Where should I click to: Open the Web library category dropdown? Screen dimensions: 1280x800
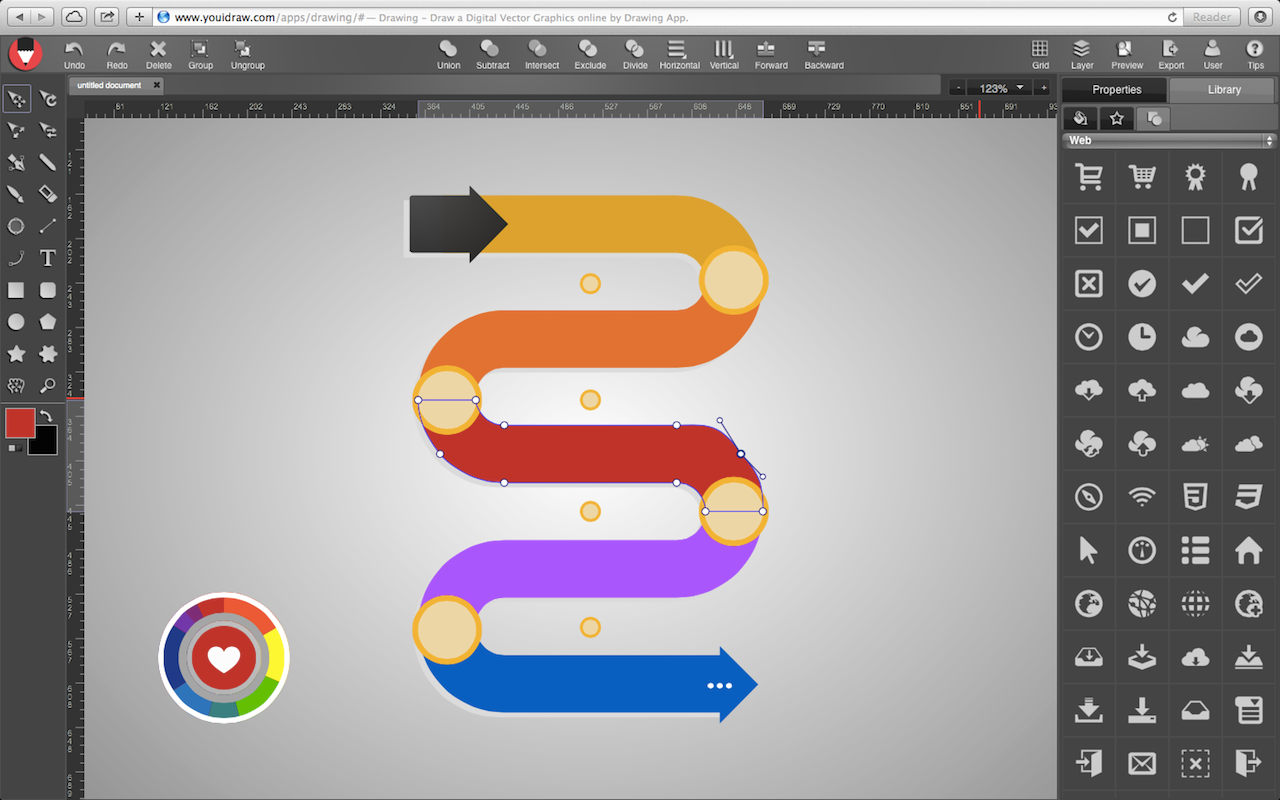pos(1166,140)
